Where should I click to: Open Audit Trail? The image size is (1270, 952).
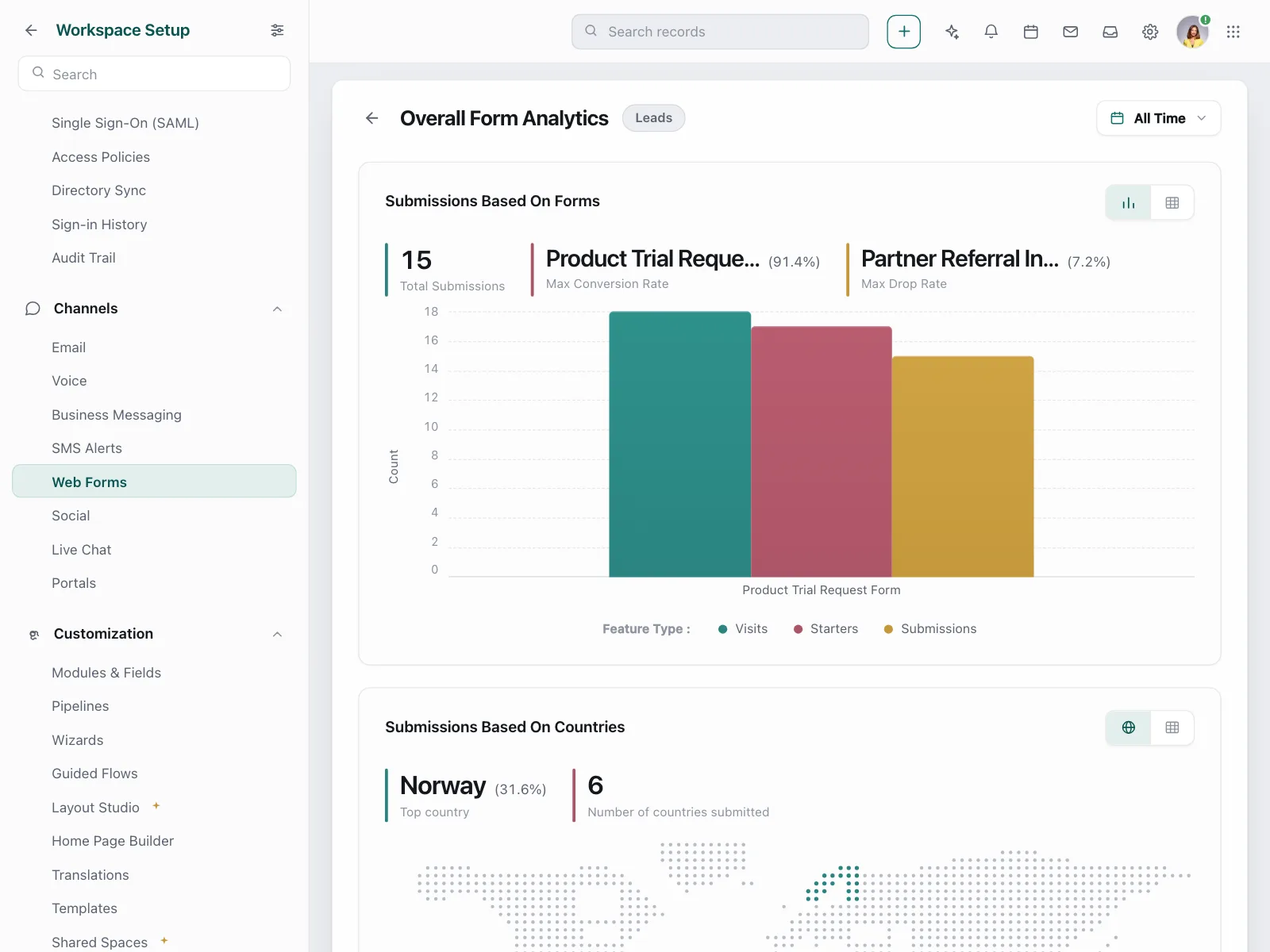83,258
